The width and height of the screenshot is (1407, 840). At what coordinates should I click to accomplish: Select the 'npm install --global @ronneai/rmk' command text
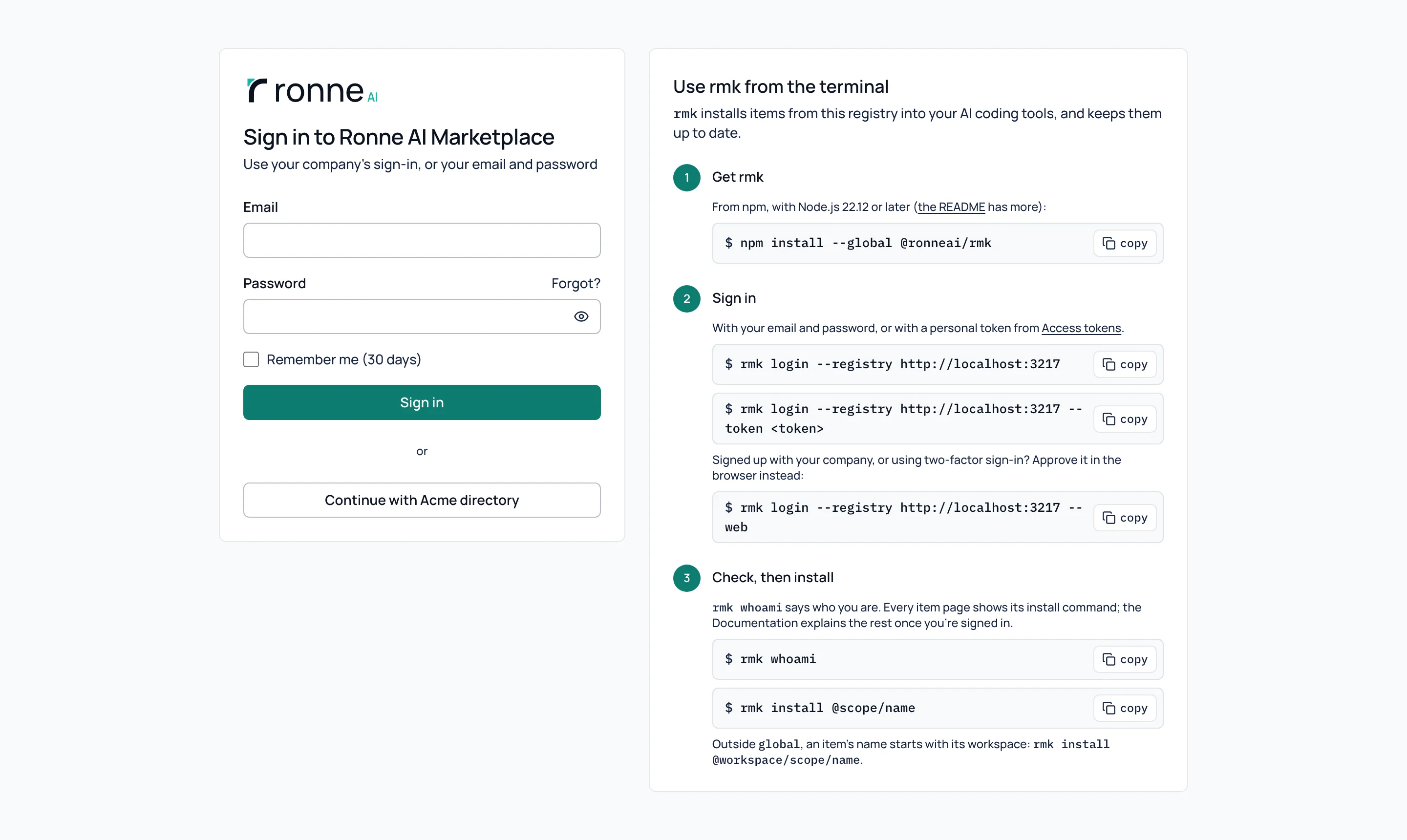click(x=866, y=243)
